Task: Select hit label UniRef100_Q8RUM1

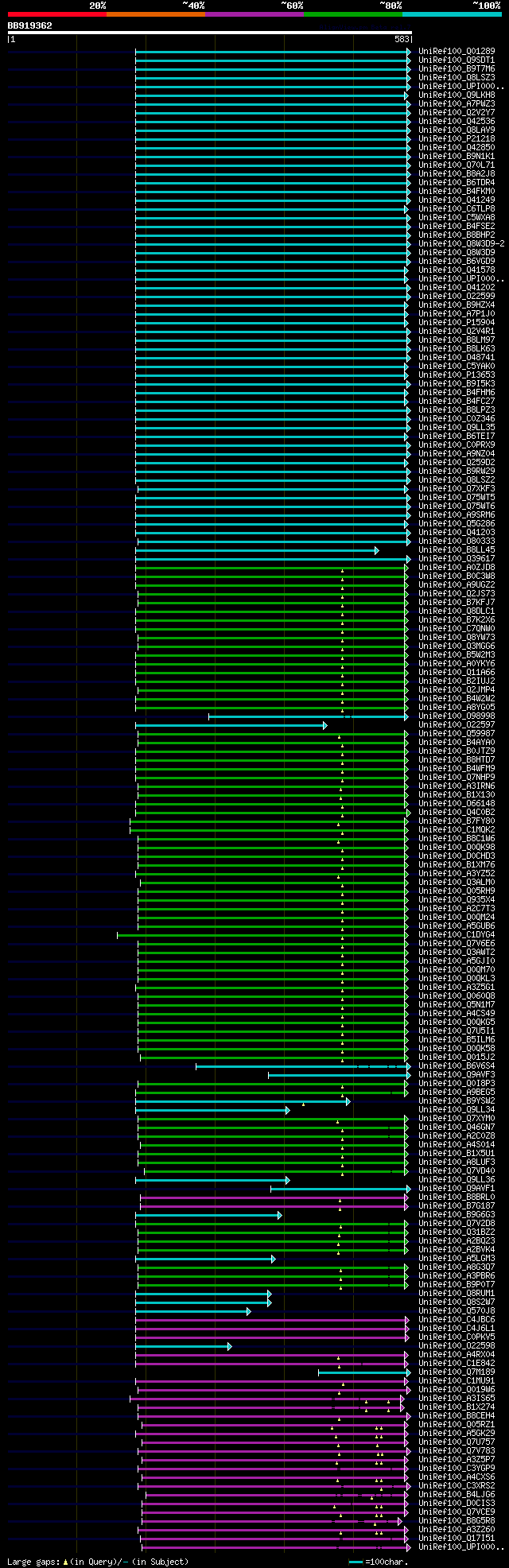Action: (457, 1293)
